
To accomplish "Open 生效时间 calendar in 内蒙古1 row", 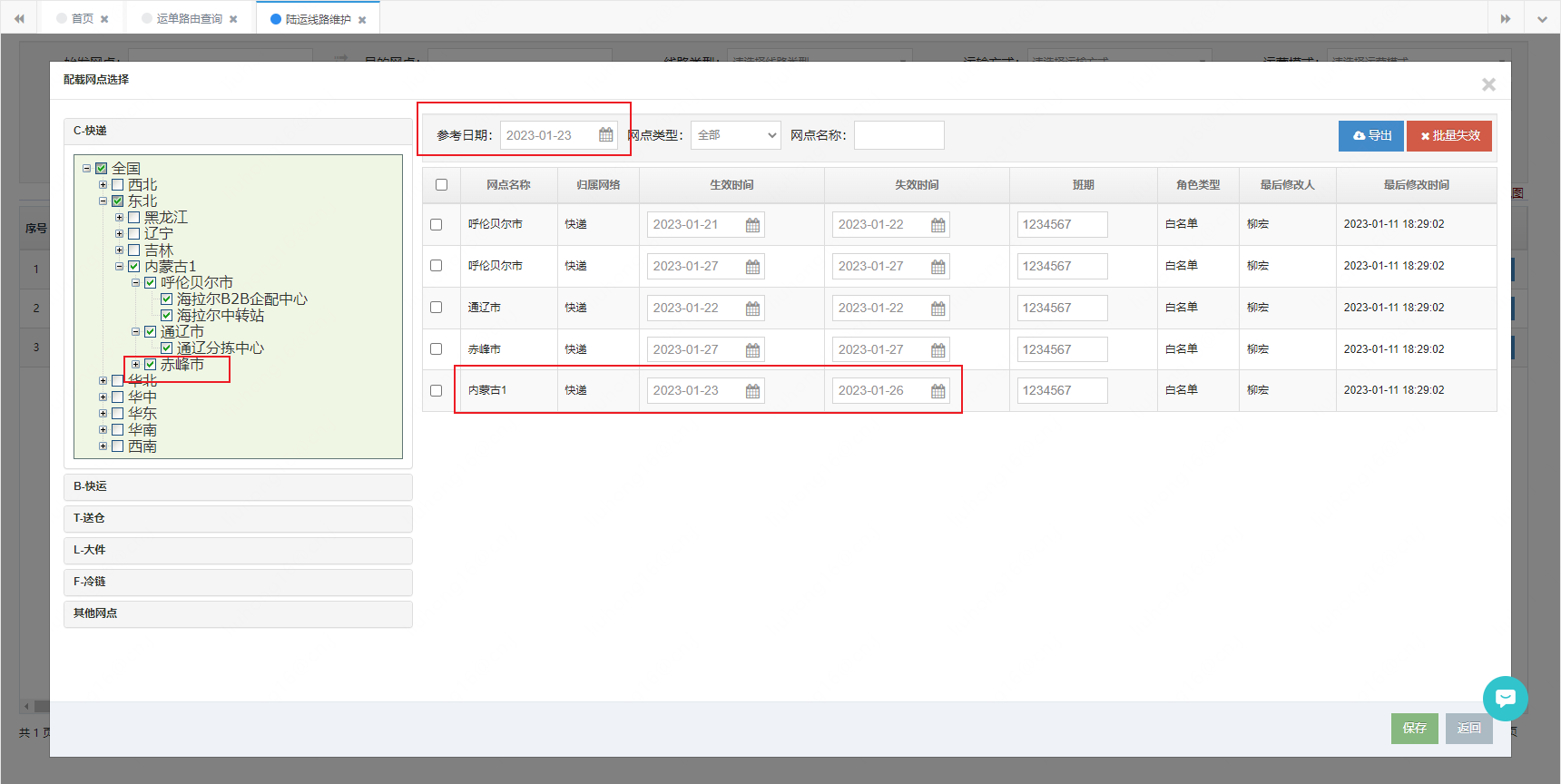I will 752,391.
